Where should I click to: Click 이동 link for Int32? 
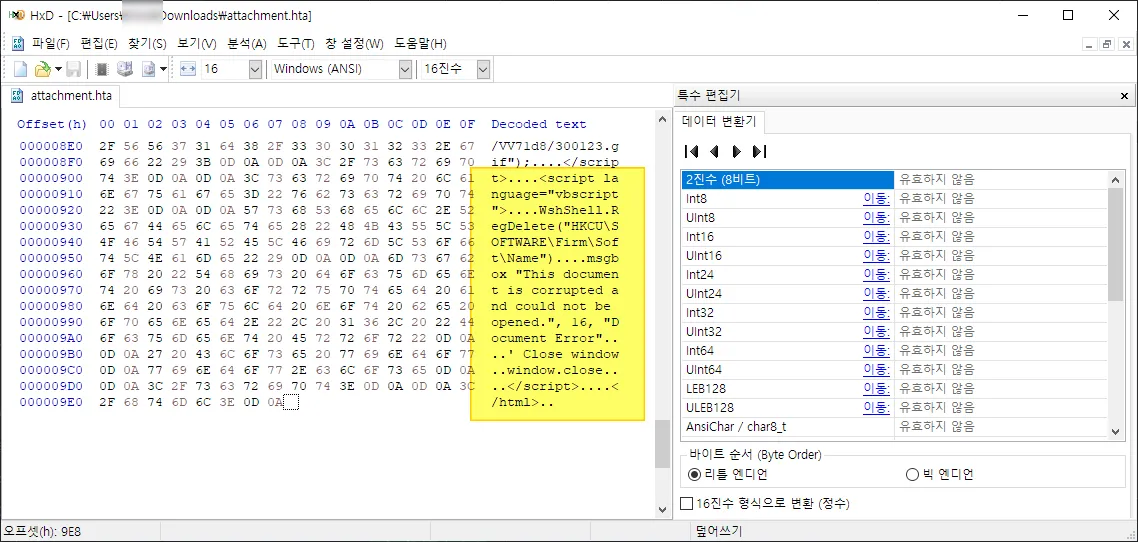pyautogui.click(x=876, y=313)
